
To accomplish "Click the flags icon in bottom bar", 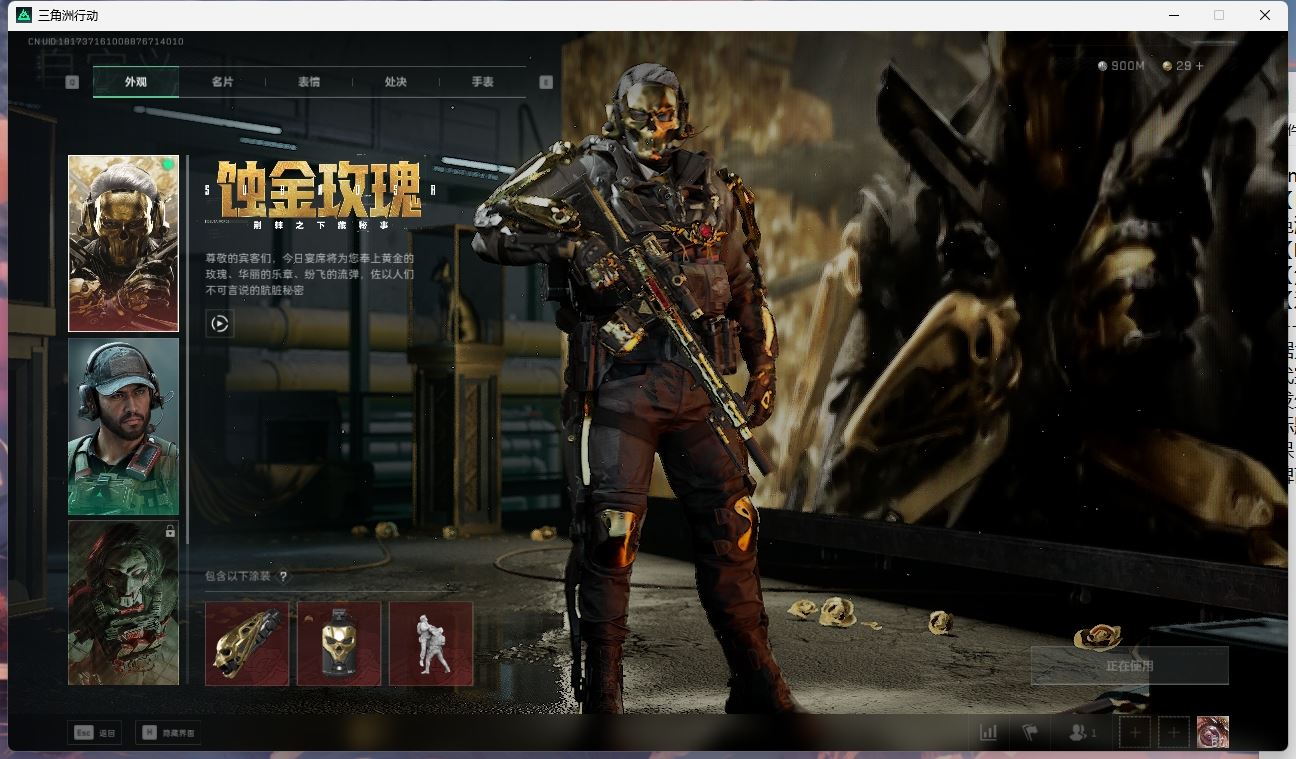I will [x=1031, y=732].
